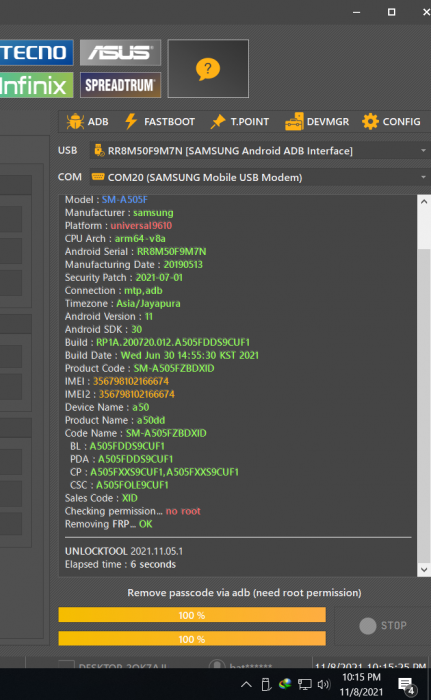Select the UNLOCKTOOL 2021.11.05.1 version text
The image size is (431, 700).
click(124, 551)
